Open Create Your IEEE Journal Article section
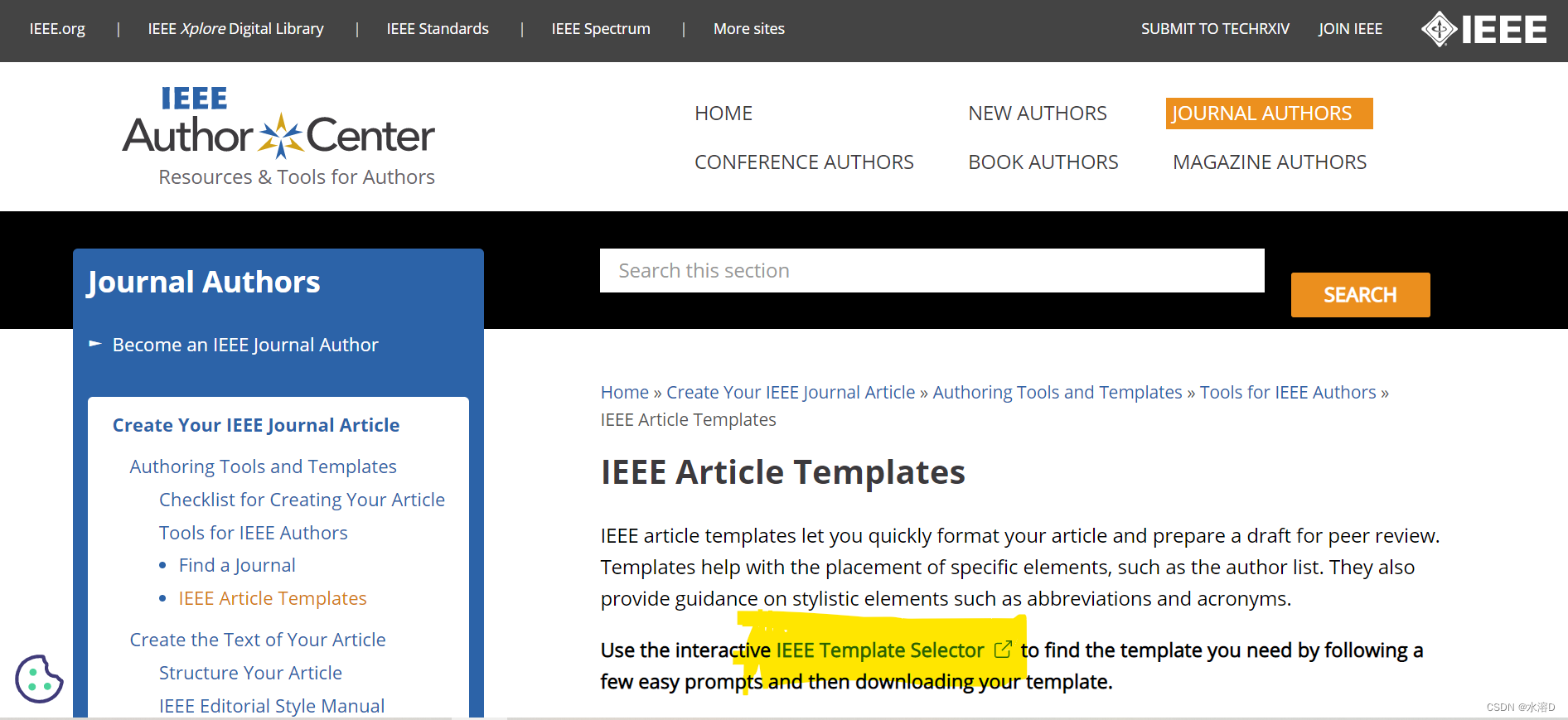The width and height of the screenshot is (1568, 720). click(256, 425)
